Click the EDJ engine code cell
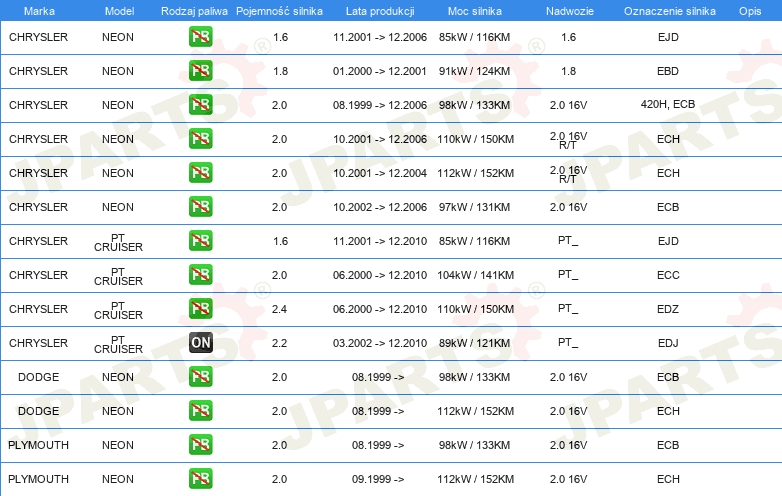The width and height of the screenshot is (782, 496). (x=668, y=343)
